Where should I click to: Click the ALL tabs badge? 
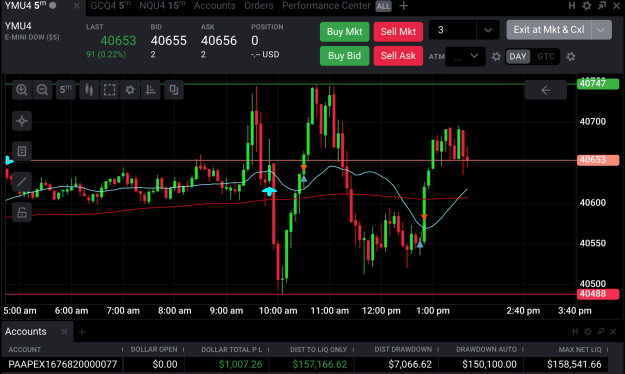coord(383,6)
